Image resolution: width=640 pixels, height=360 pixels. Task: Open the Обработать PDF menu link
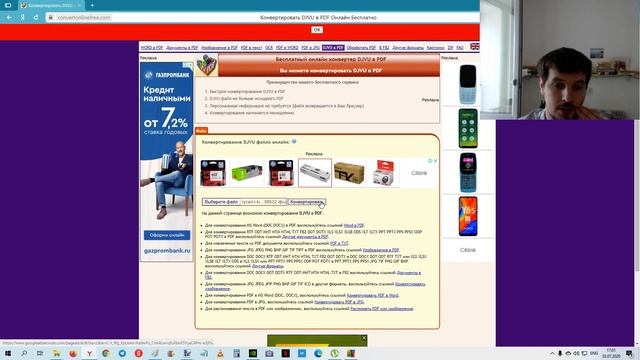[361, 48]
